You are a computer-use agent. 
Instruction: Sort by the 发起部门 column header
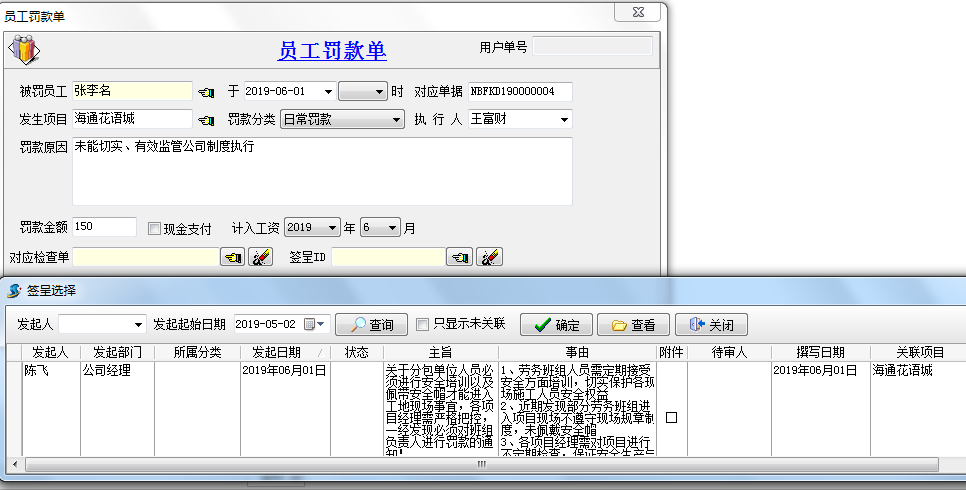click(x=118, y=352)
